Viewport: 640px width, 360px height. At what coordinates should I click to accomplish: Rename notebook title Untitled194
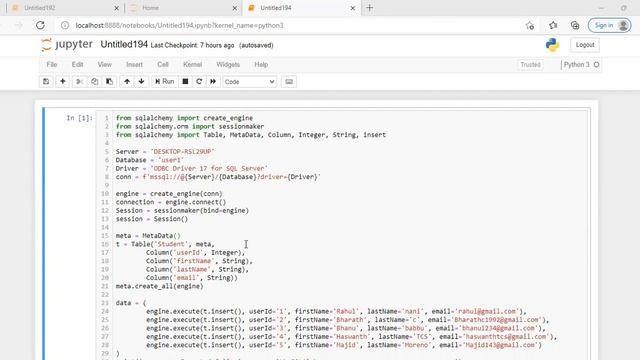pyautogui.click(x=124, y=44)
